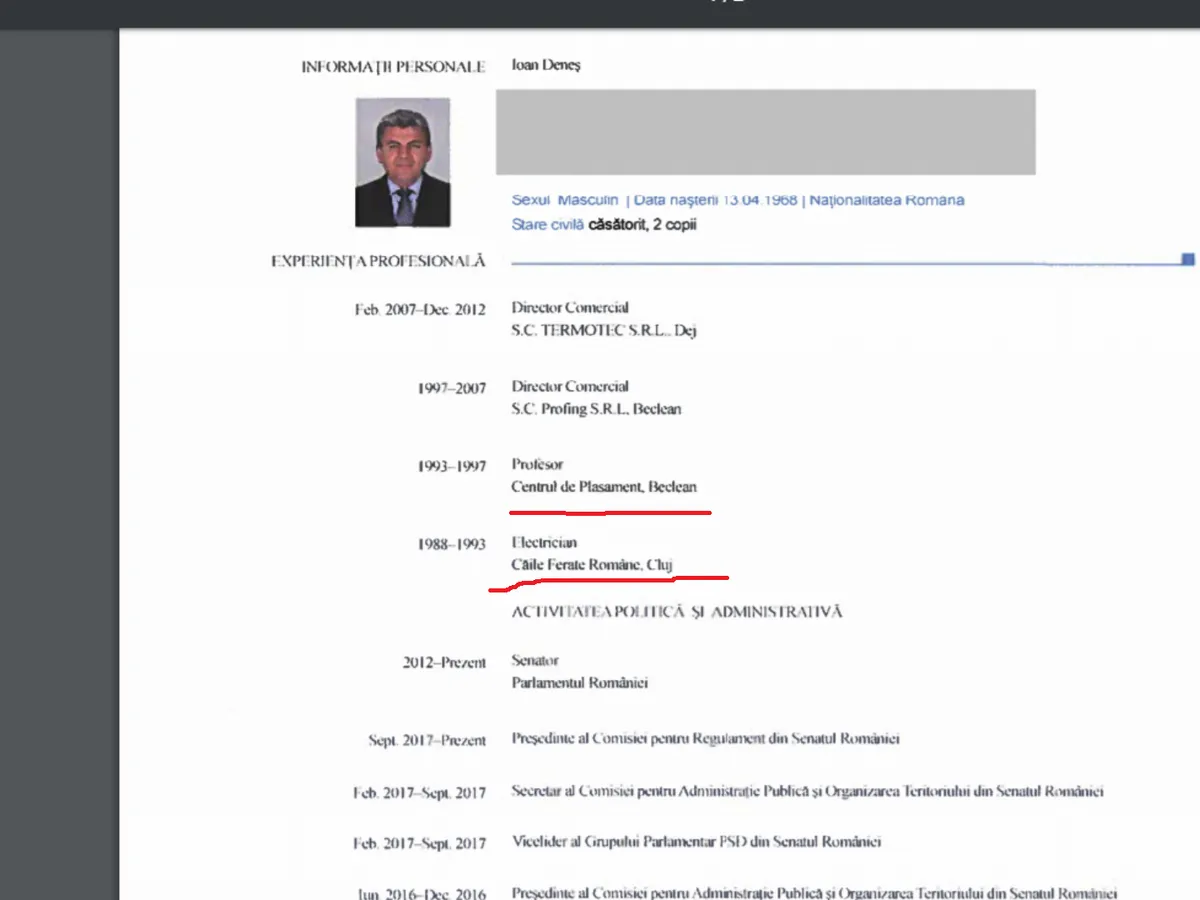Click the gray redacted contact block

pyautogui.click(x=765, y=132)
